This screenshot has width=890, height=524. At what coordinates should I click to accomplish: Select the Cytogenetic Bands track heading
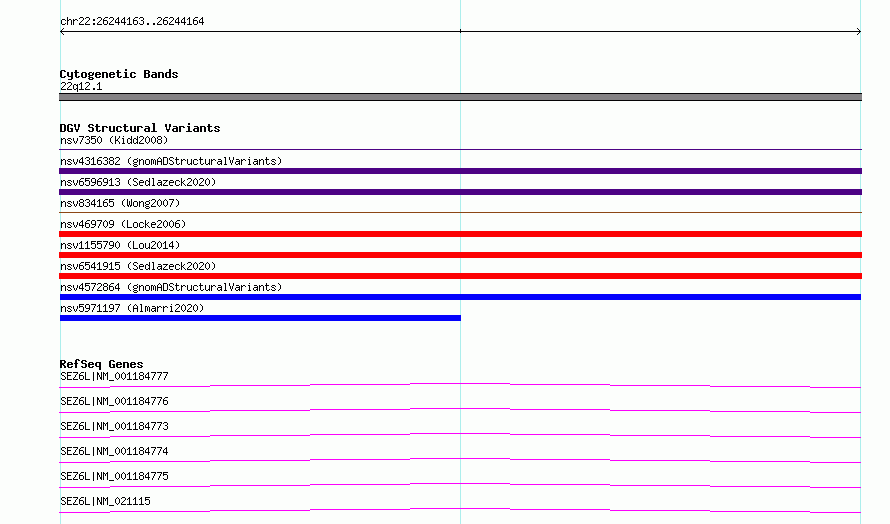[119, 74]
